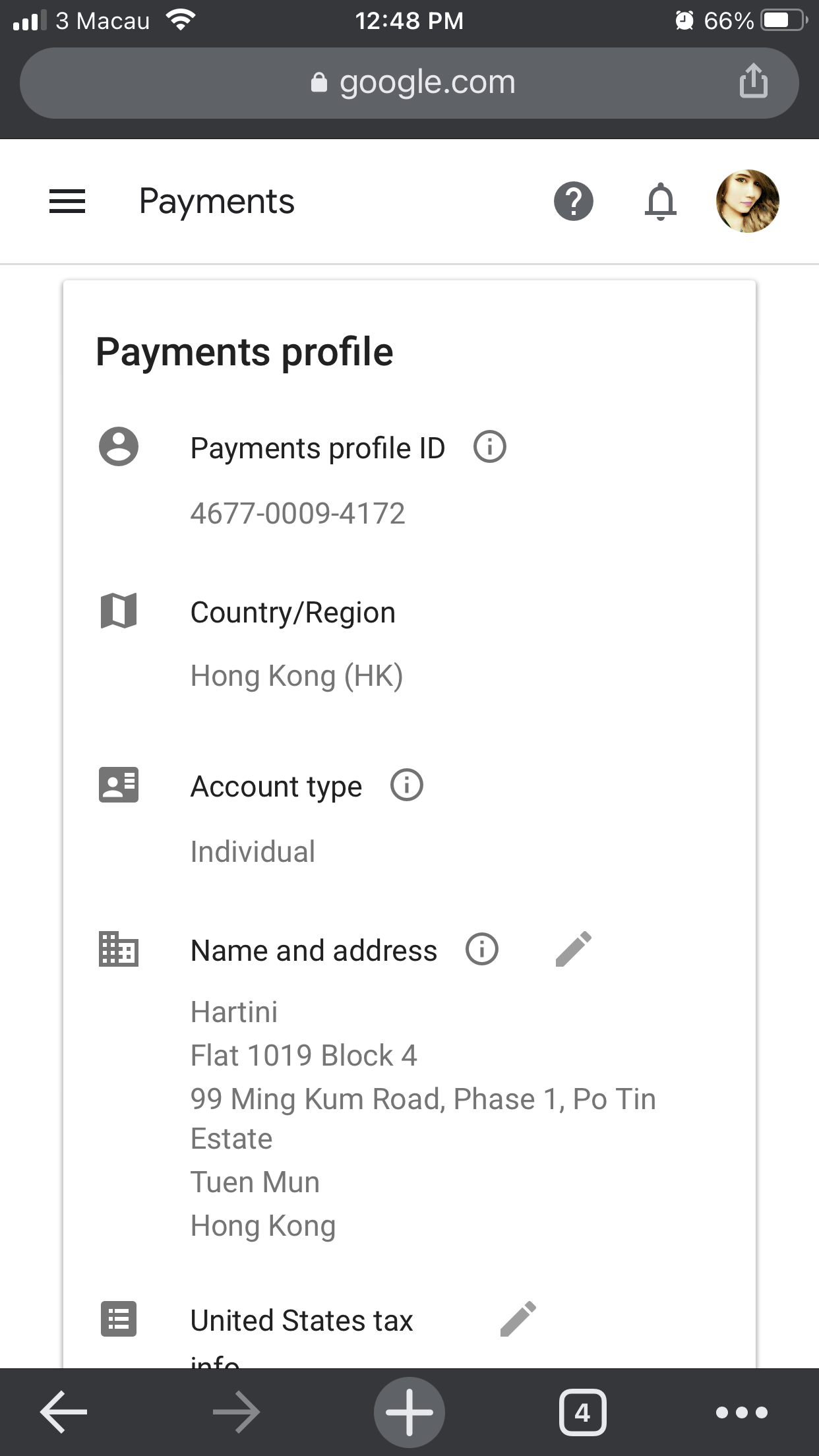819x1456 pixels.
Task: Show info about Account type
Action: click(x=407, y=785)
